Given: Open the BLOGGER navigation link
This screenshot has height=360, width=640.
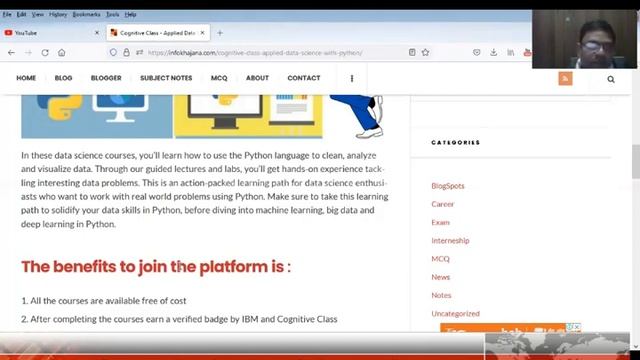Looking at the screenshot, I should 106,78.
